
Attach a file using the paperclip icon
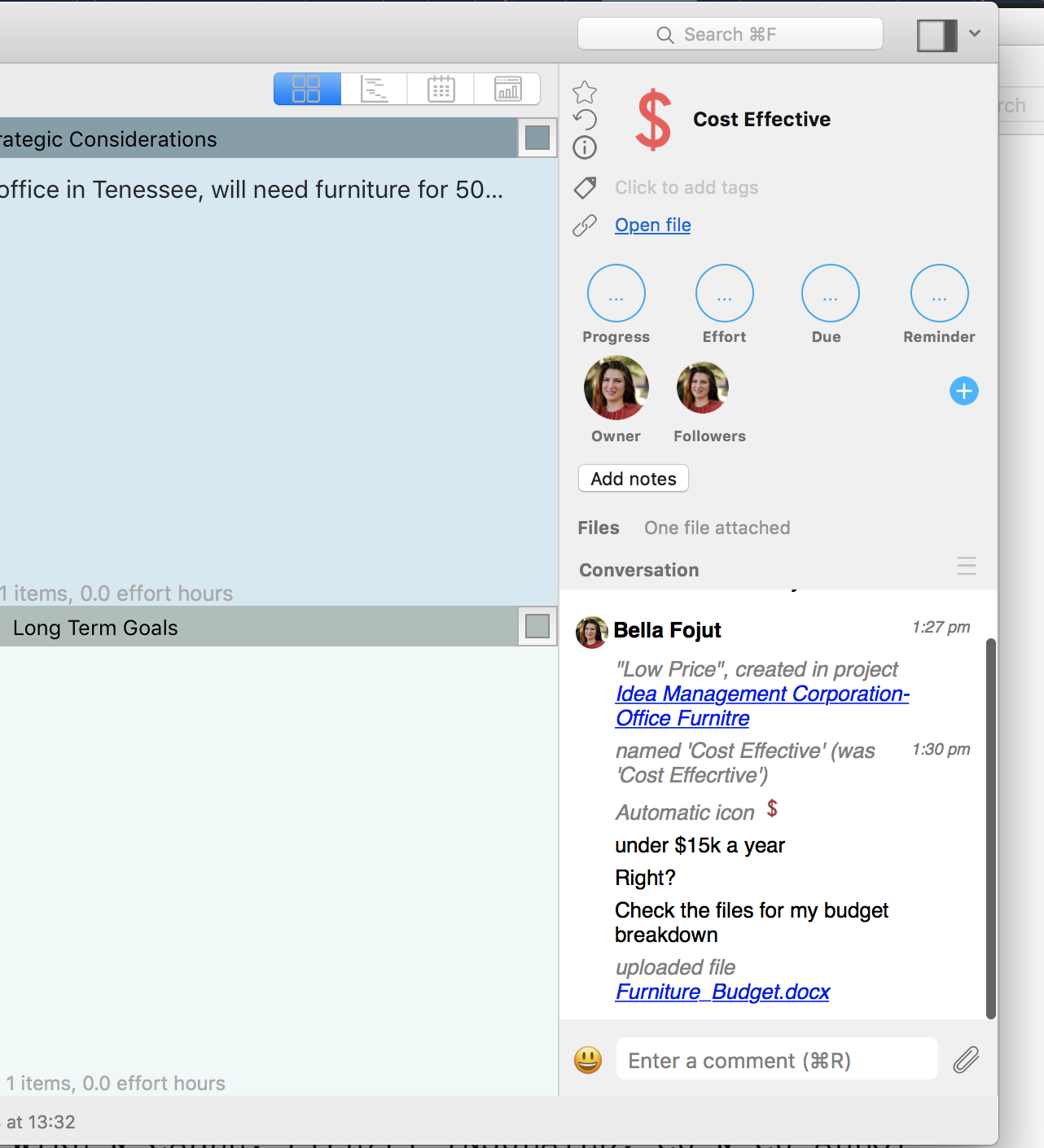click(966, 1059)
